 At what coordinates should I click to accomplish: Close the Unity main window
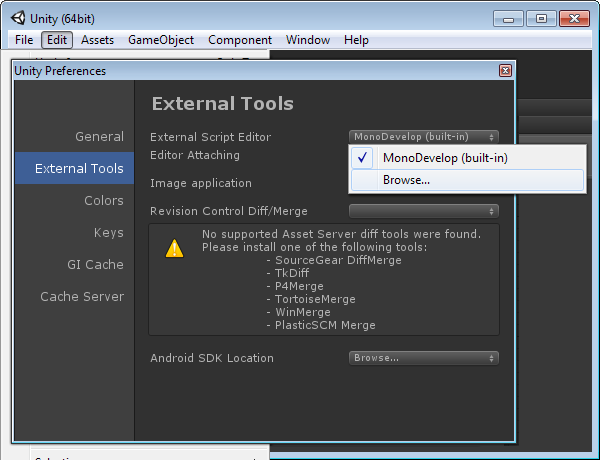[574, 19]
